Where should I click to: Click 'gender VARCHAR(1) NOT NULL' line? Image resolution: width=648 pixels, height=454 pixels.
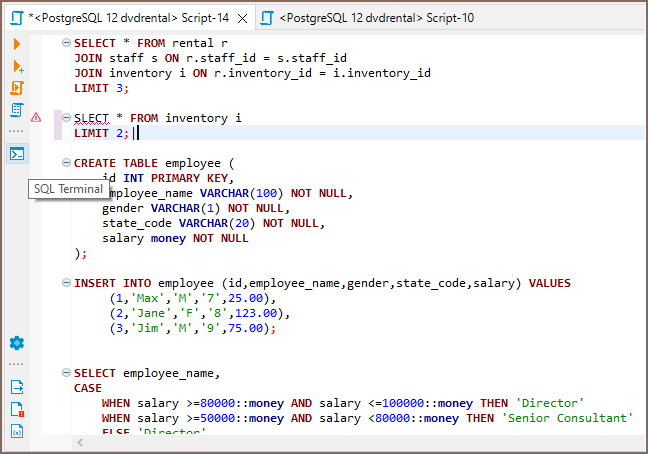coord(196,209)
